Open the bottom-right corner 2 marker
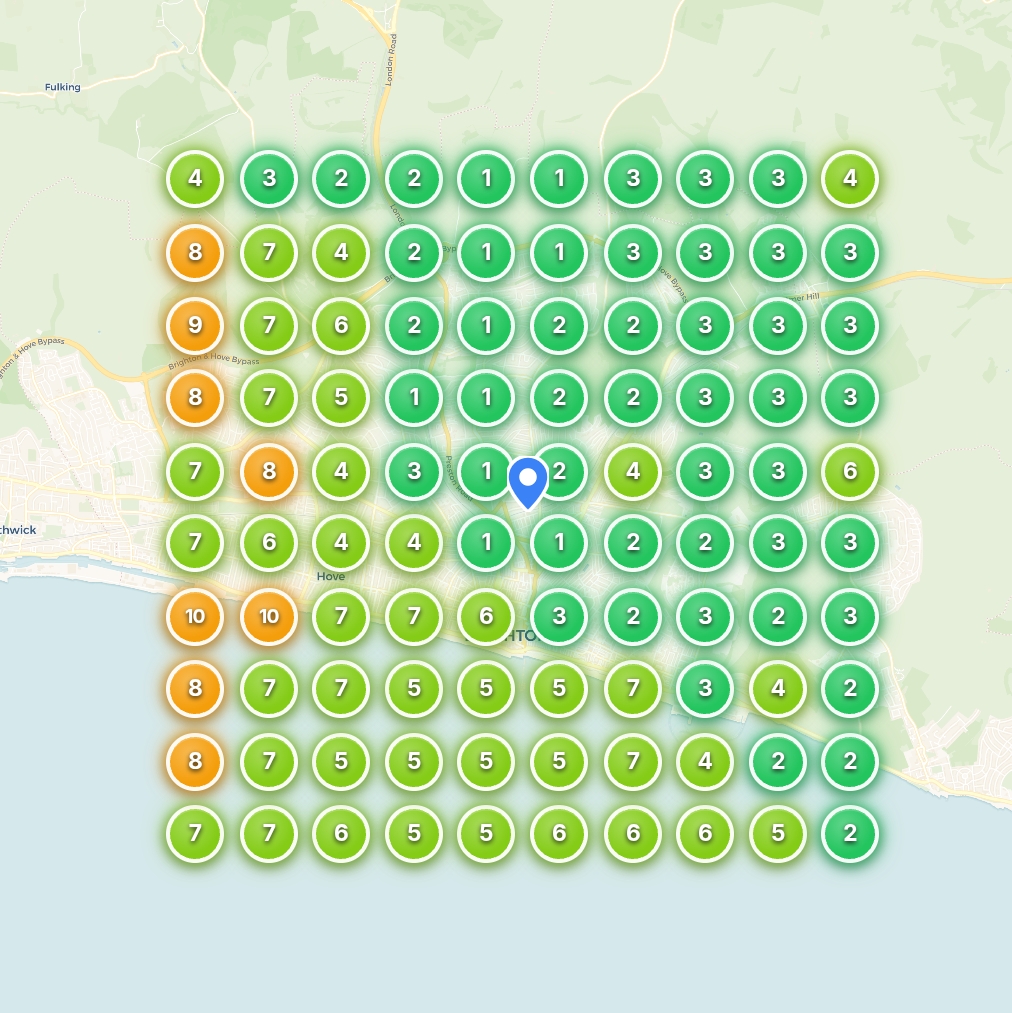1012x1013 pixels. (850, 834)
